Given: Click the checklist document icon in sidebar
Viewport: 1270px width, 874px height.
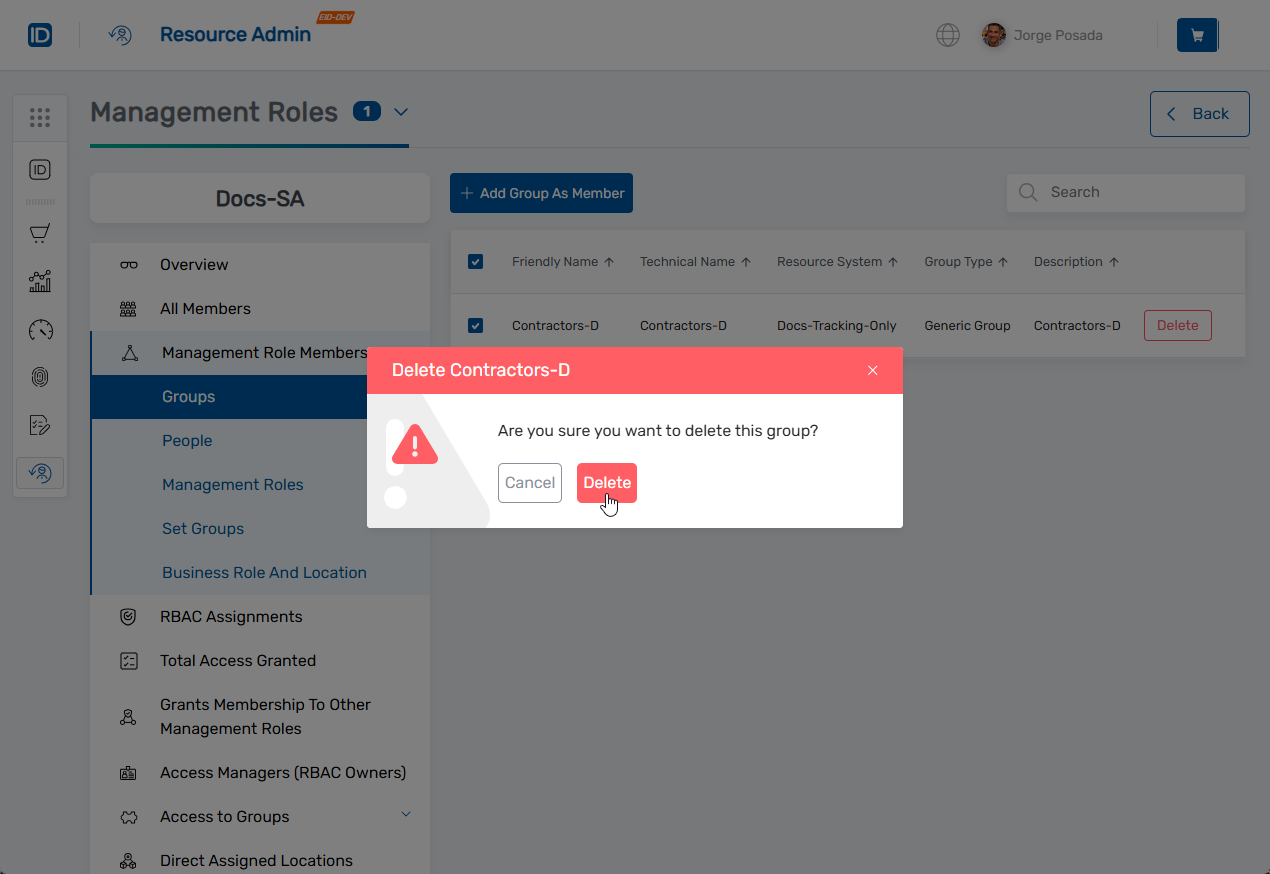Looking at the screenshot, I should click(x=39, y=425).
